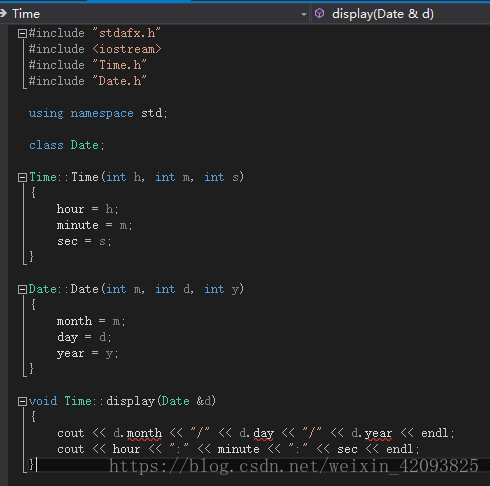
Task: Click '&d' parameter in display signature
Action: pyautogui.click(x=204, y=401)
